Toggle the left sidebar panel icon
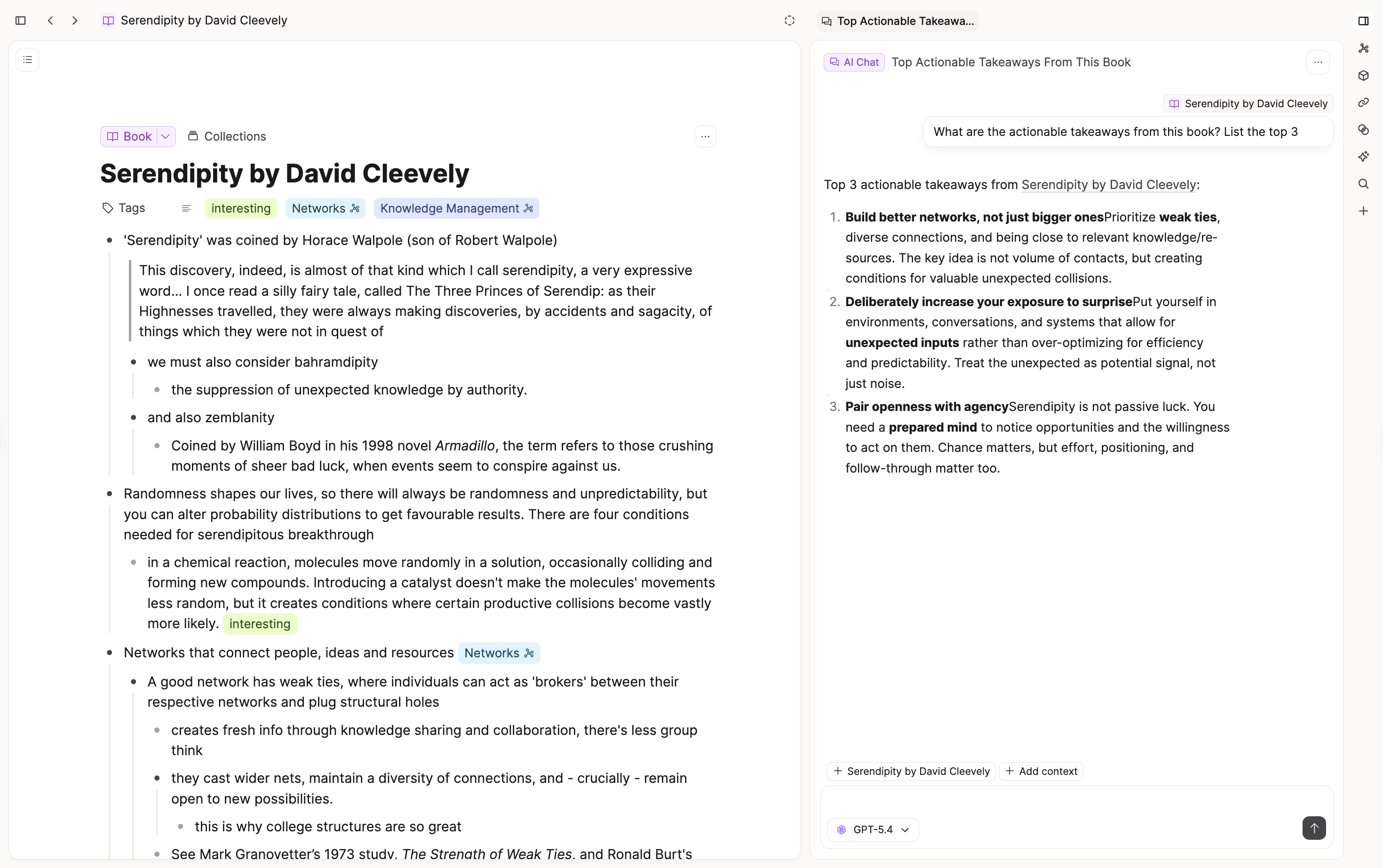This screenshot has width=1383, height=868. [21, 21]
